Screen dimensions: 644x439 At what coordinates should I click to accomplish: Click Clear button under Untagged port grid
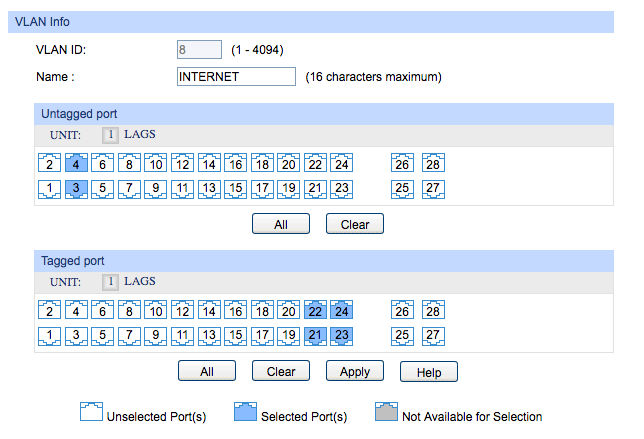355,224
